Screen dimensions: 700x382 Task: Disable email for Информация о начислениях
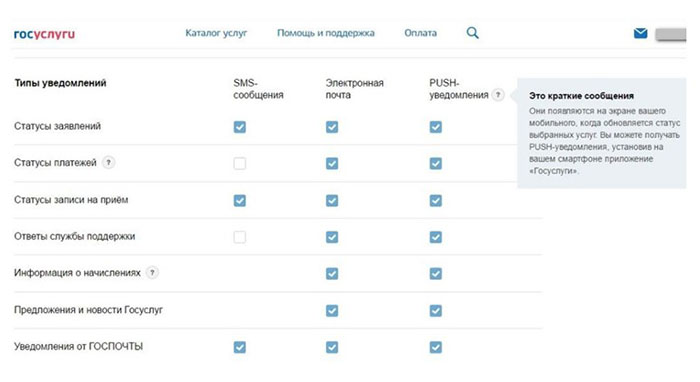coord(332,274)
